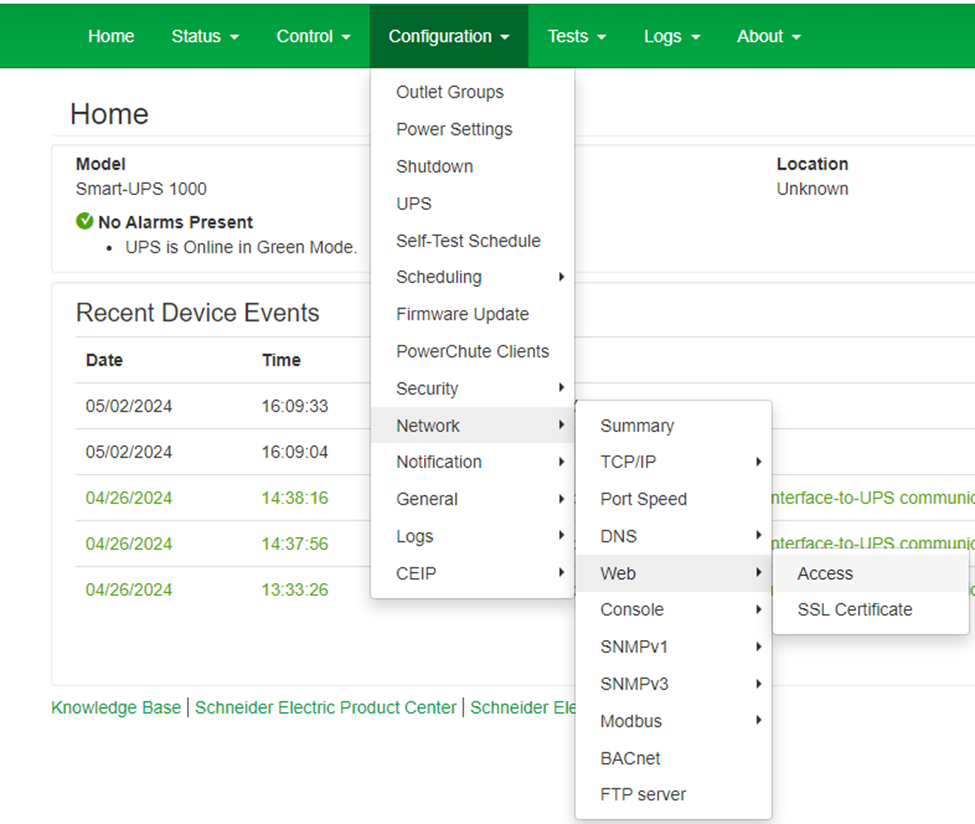Click the Unknown location value
The height and width of the screenshot is (824, 975).
(812, 189)
